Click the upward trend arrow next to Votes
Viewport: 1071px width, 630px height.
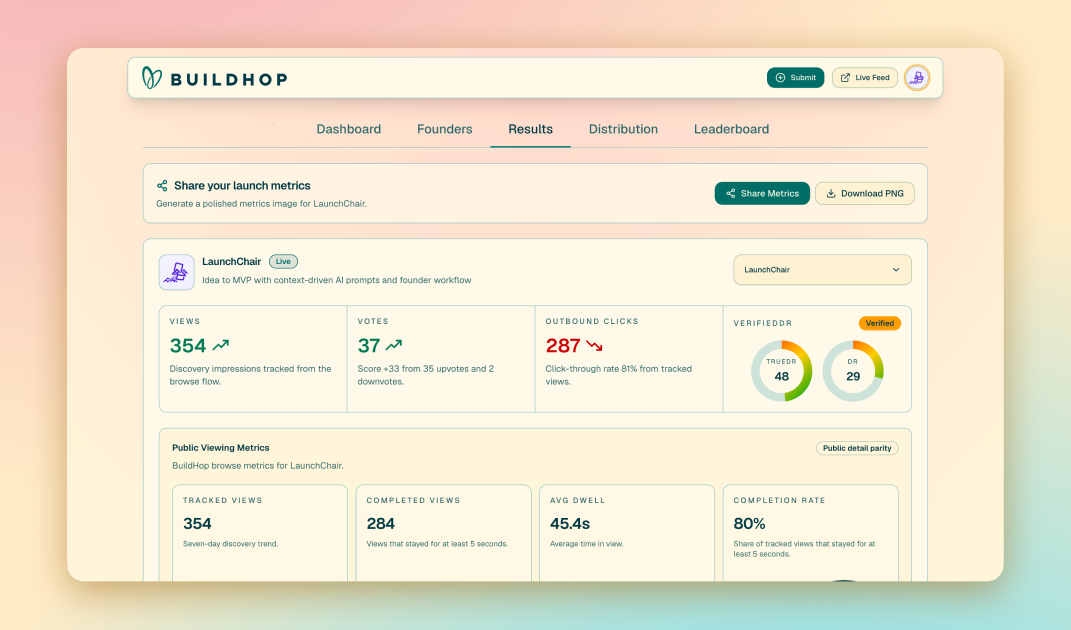394,345
